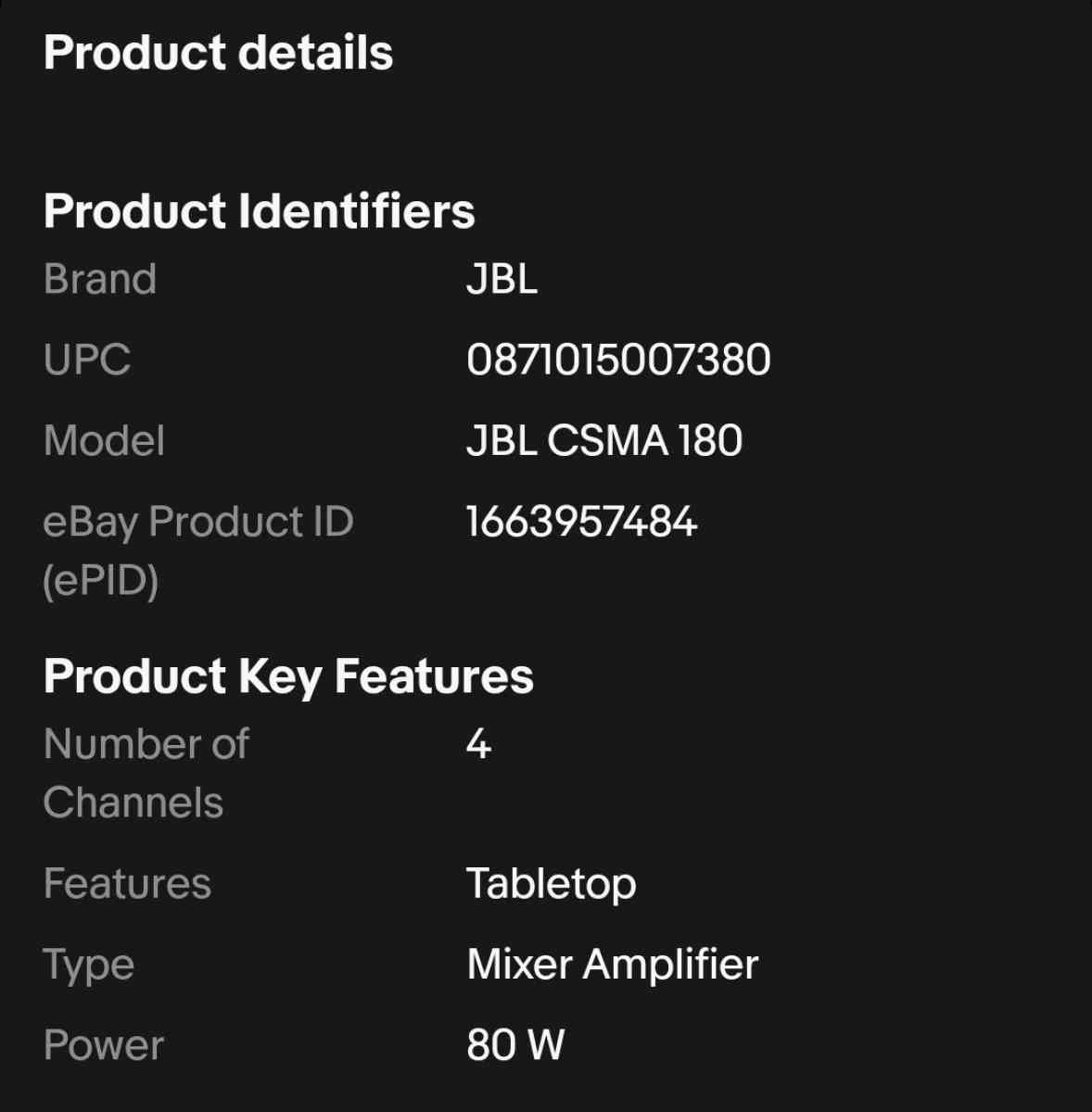Click the Model field label
The width and height of the screenshot is (1092, 1112).
tap(104, 440)
